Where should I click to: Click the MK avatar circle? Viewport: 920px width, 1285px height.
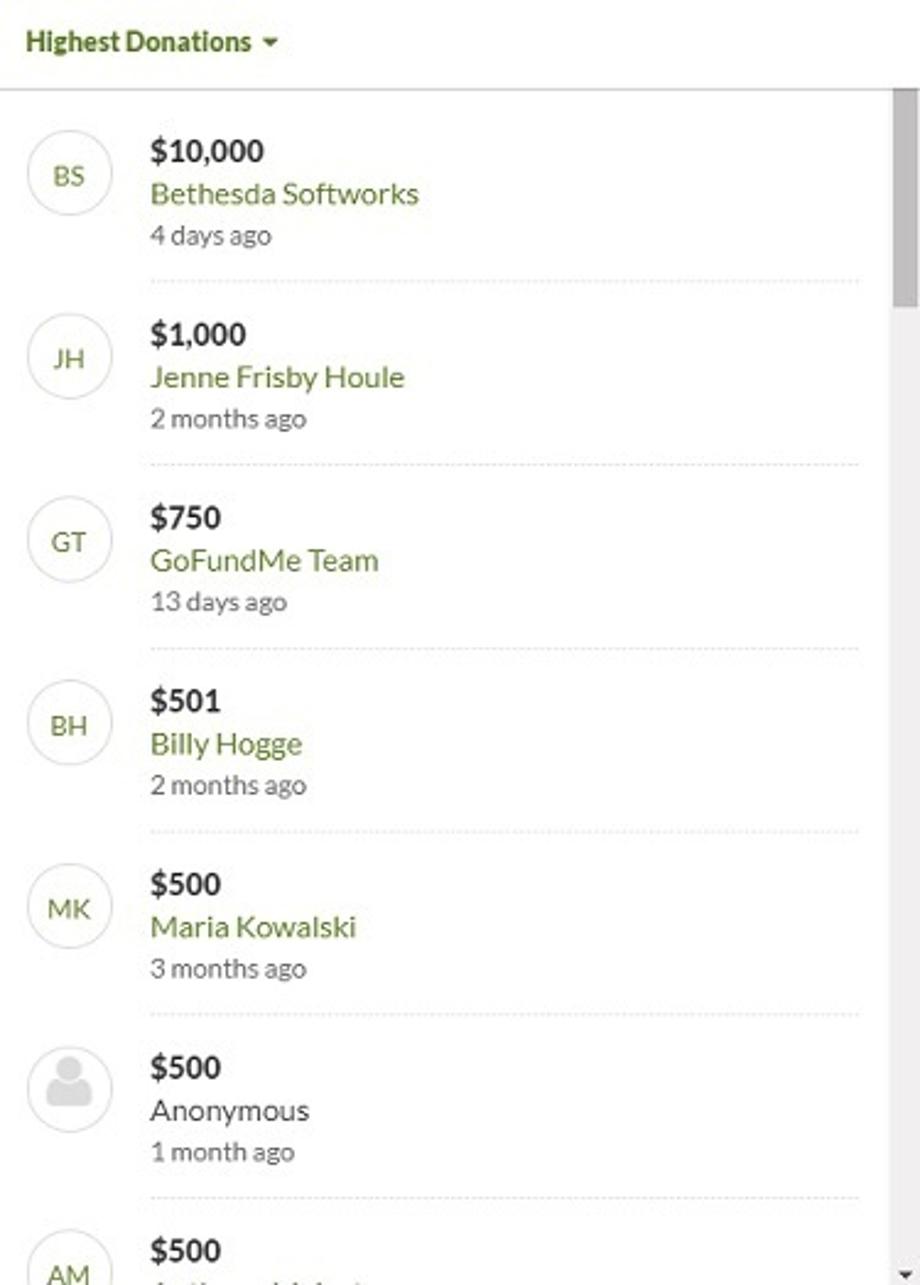pyautogui.click(x=69, y=909)
